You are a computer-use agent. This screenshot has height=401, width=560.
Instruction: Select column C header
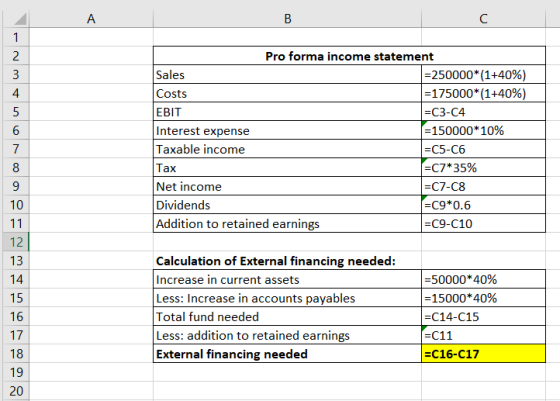[x=483, y=19]
